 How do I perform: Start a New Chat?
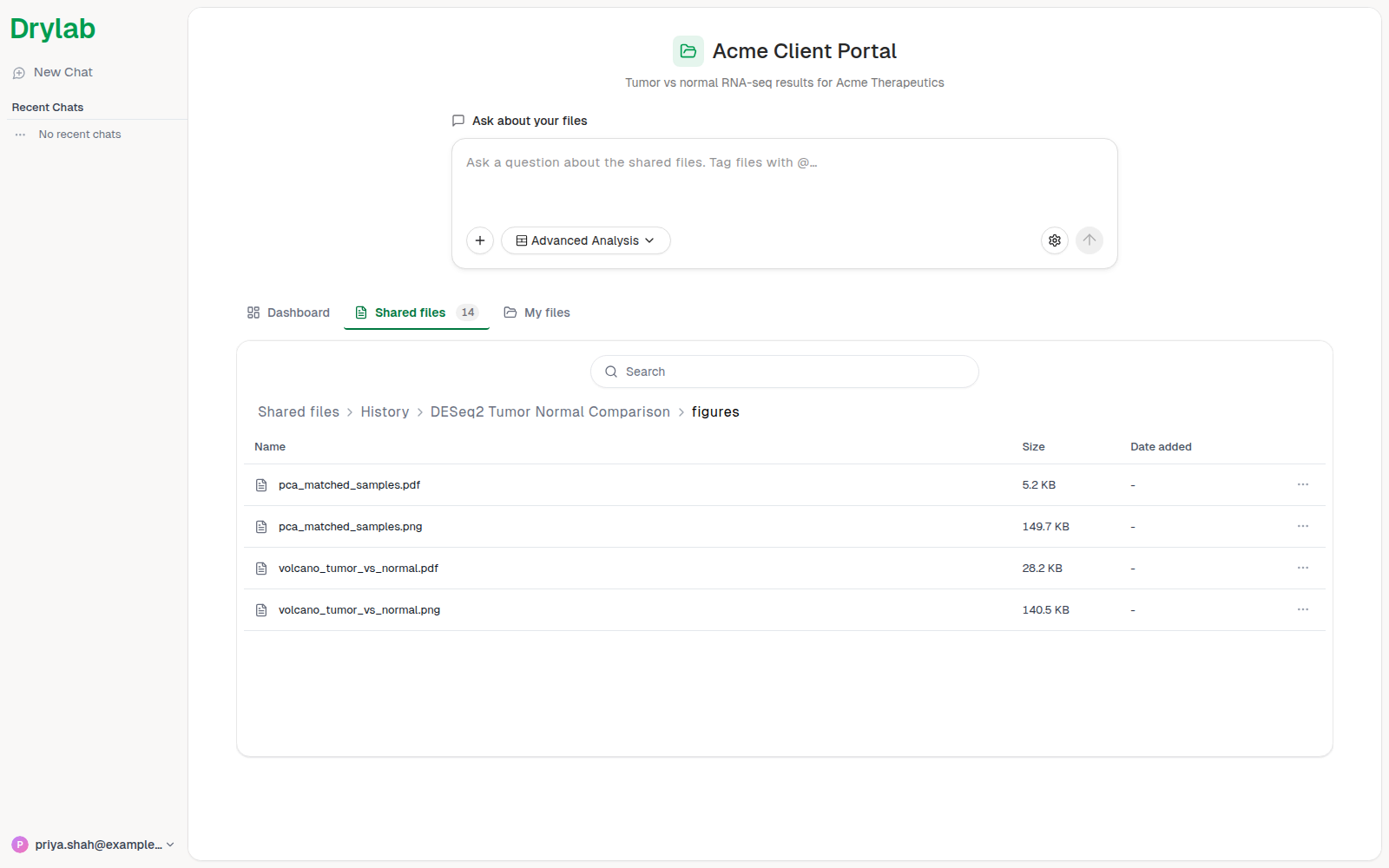53,72
